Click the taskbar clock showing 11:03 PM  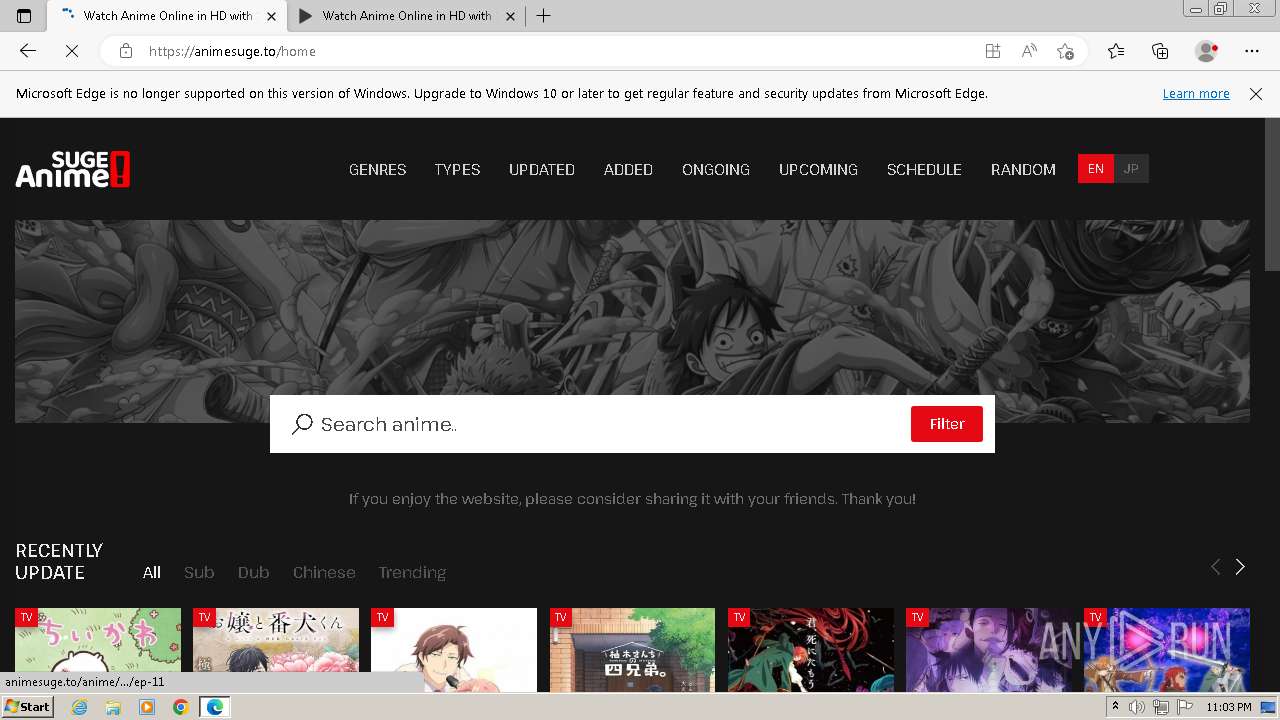coord(1229,707)
